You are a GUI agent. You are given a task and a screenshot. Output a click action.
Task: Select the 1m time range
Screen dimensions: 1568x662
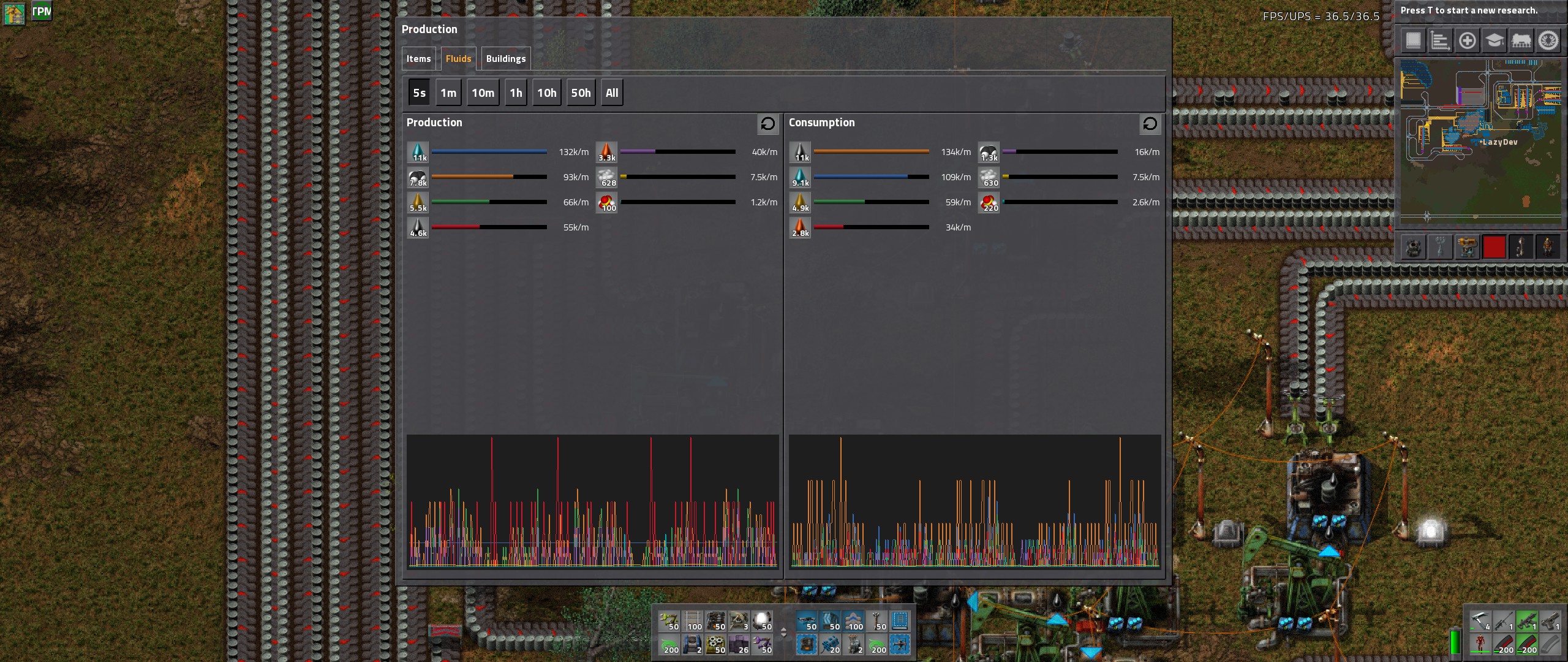click(x=448, y=93)
